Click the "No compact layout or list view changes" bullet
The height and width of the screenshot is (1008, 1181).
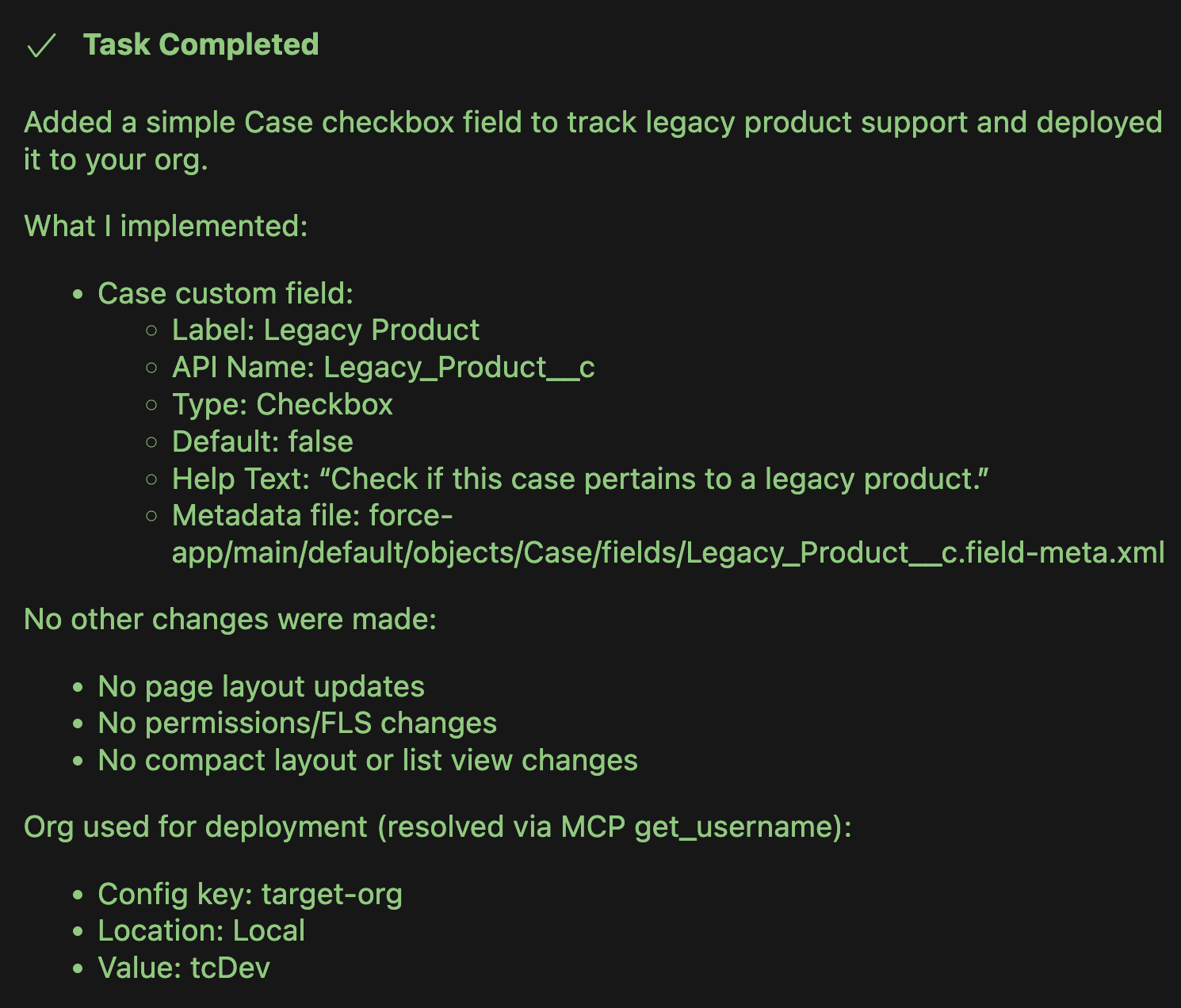coord(367,761)
